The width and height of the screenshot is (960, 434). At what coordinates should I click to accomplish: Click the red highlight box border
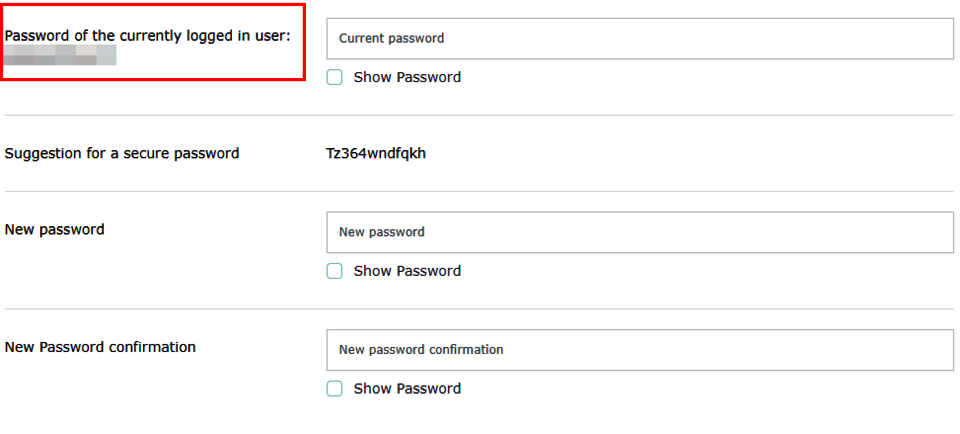[304, 43]
